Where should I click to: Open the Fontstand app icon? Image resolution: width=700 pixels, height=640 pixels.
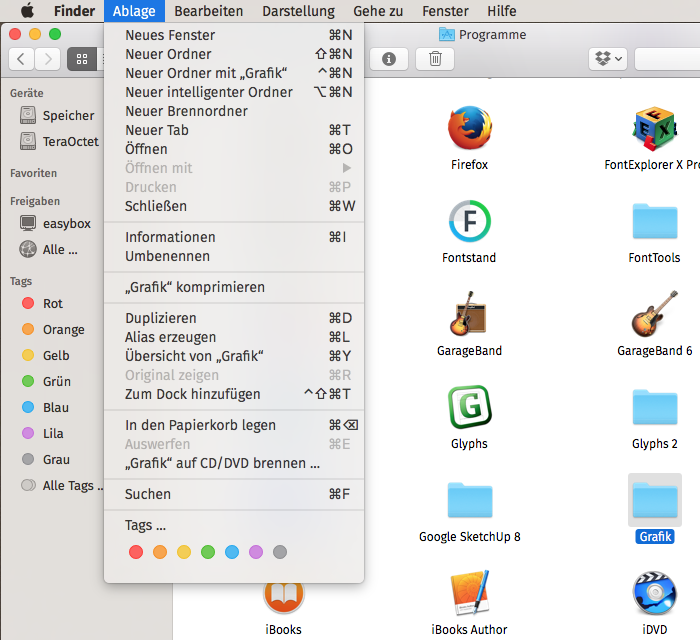pos(469,221)
